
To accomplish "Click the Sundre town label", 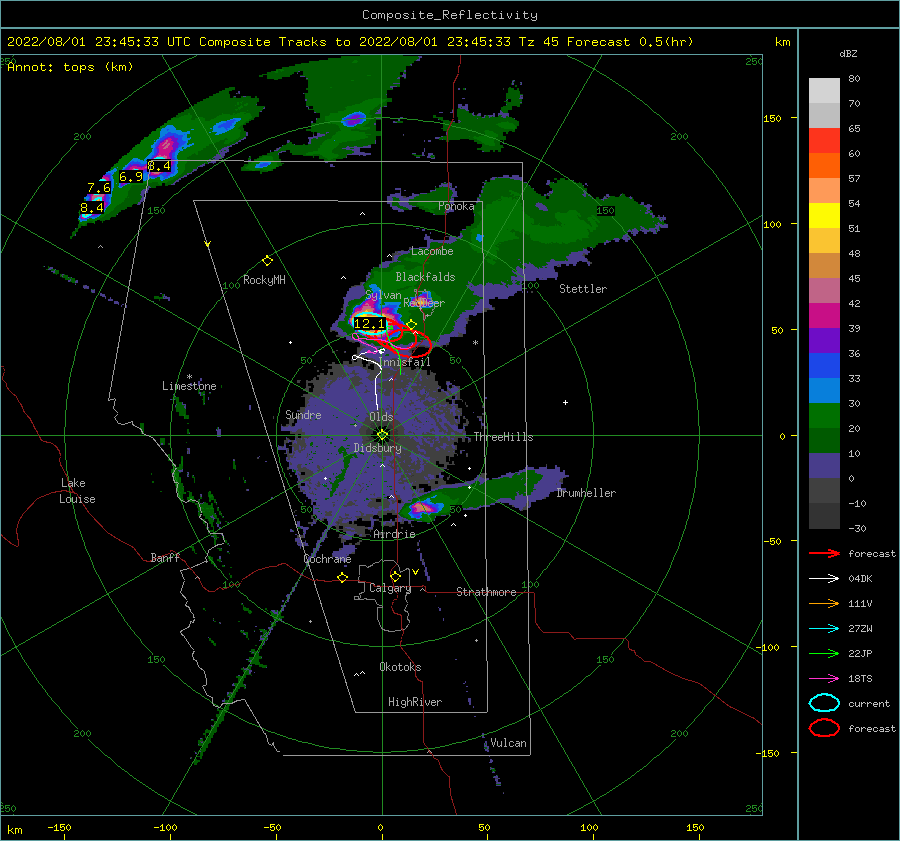I will click(x=303, y=415).
